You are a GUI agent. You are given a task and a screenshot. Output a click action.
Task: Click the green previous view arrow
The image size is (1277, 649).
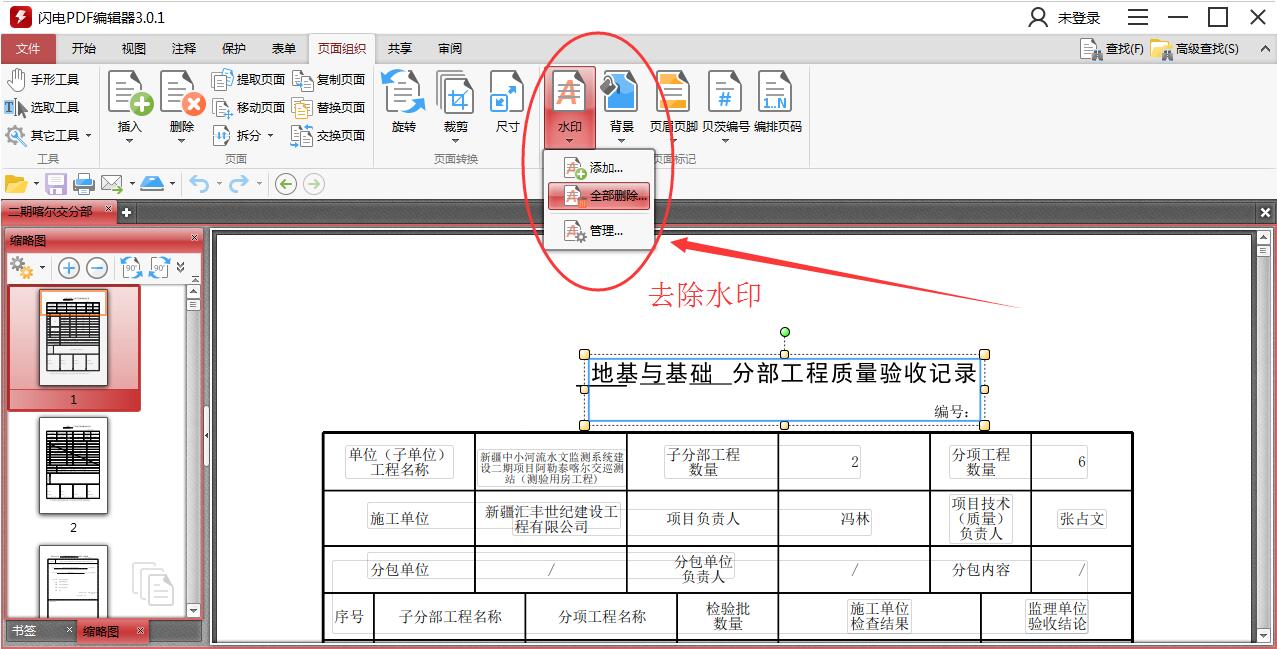[287, 184]
